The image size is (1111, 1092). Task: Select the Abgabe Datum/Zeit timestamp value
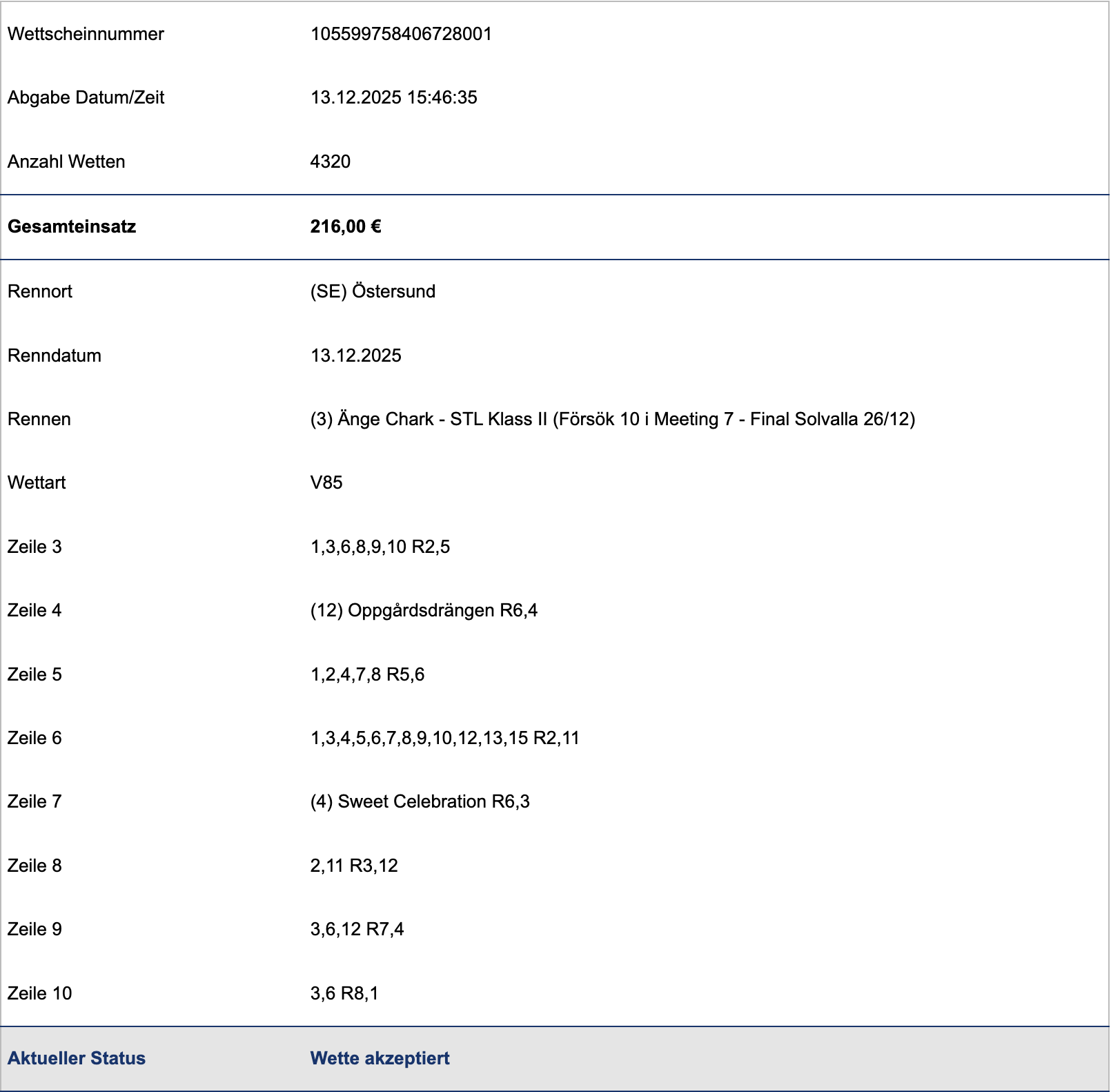393,97
